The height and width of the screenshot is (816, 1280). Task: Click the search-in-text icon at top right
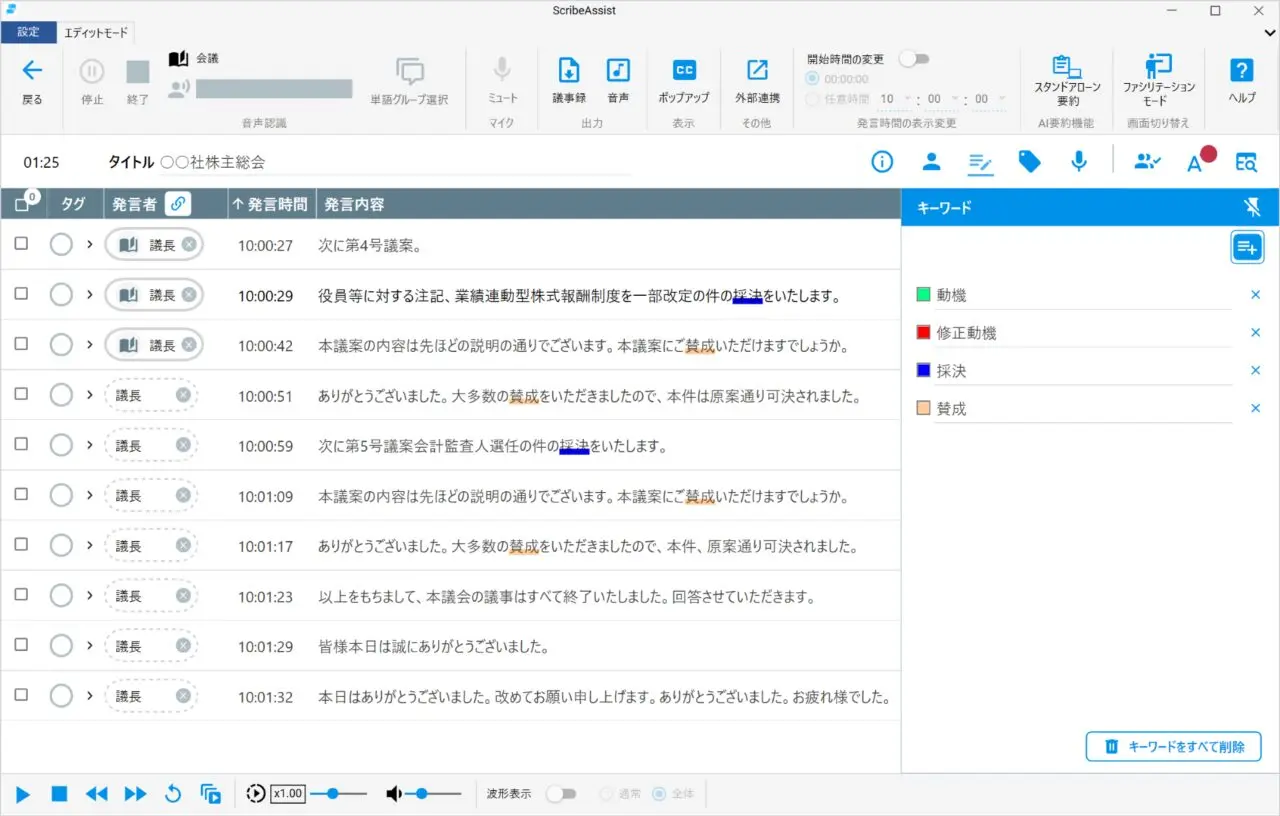[x=1246, y=162]
